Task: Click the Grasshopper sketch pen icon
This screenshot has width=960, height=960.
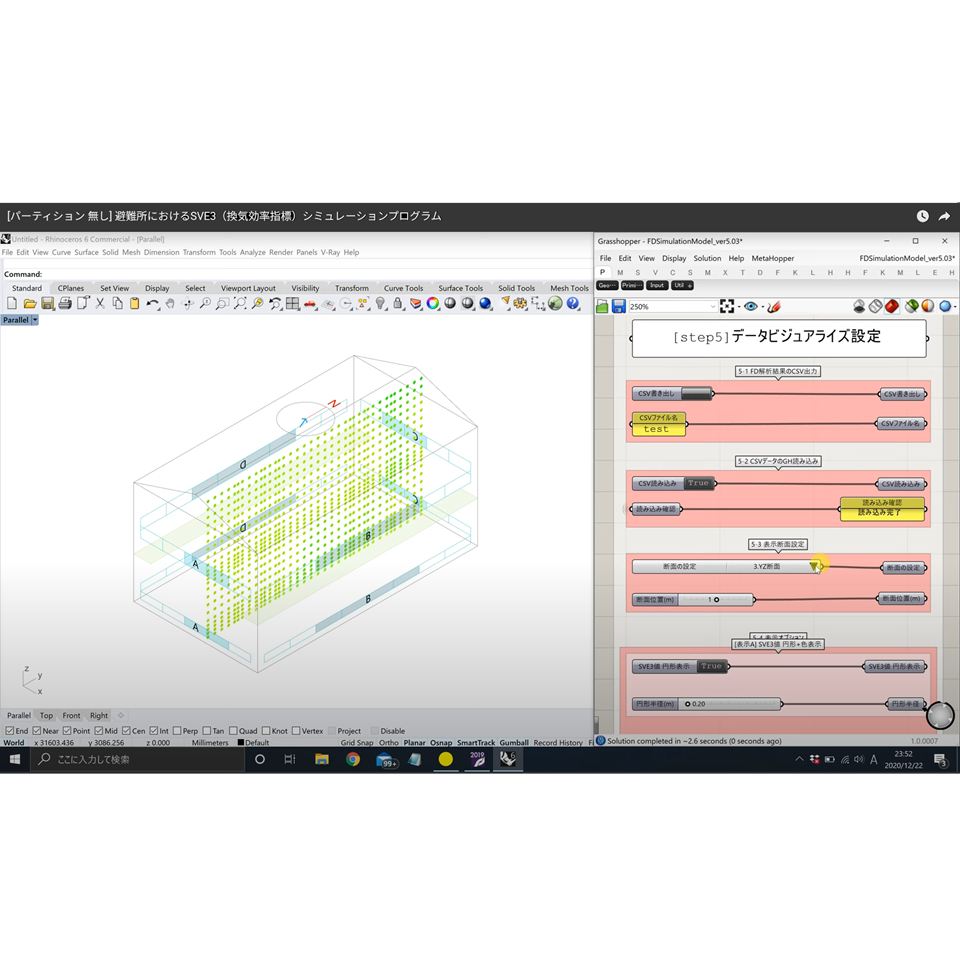Action: pos(773,306)
